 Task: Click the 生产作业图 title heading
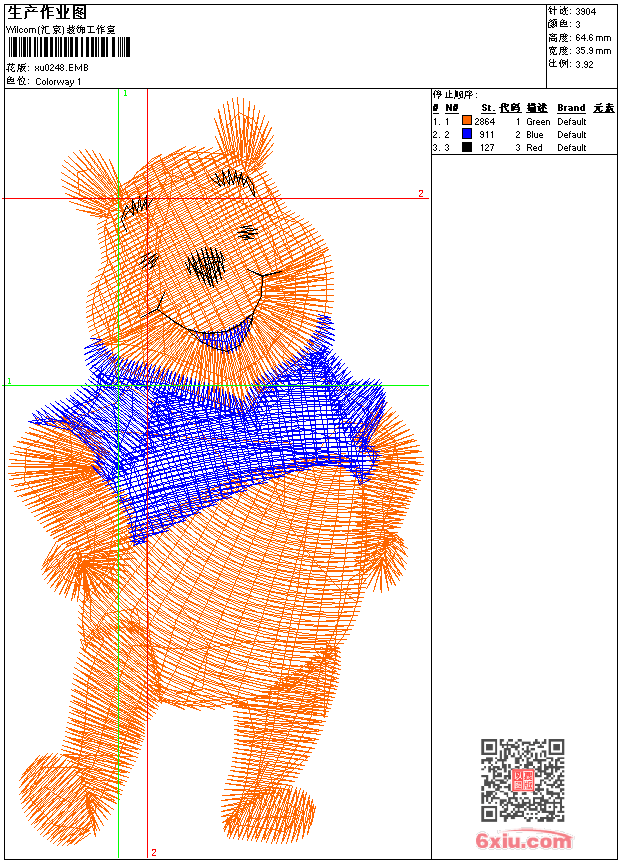point(47,13)
